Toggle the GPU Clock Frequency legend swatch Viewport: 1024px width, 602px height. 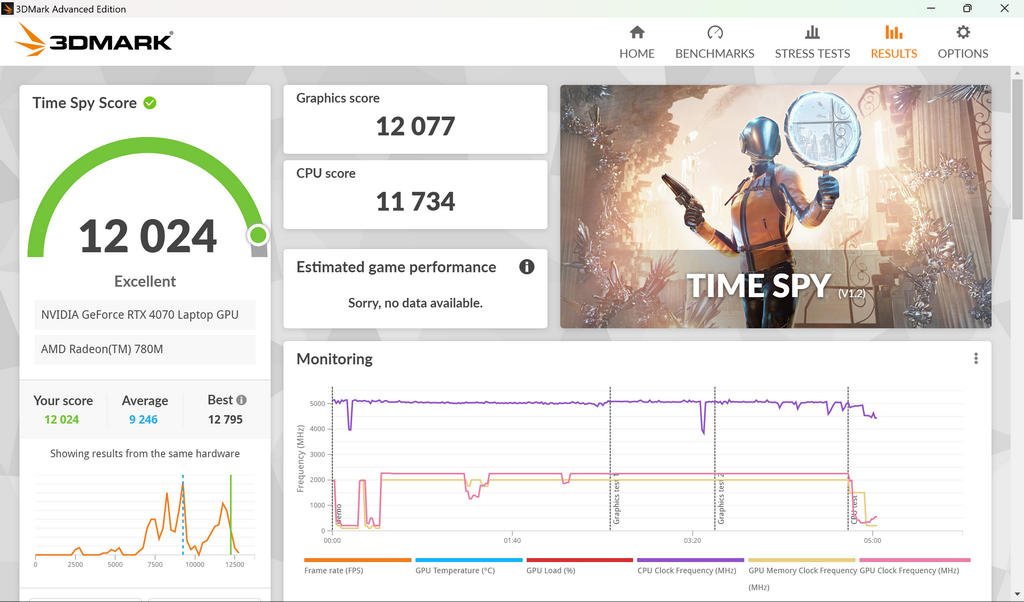(x=914, y=560)
